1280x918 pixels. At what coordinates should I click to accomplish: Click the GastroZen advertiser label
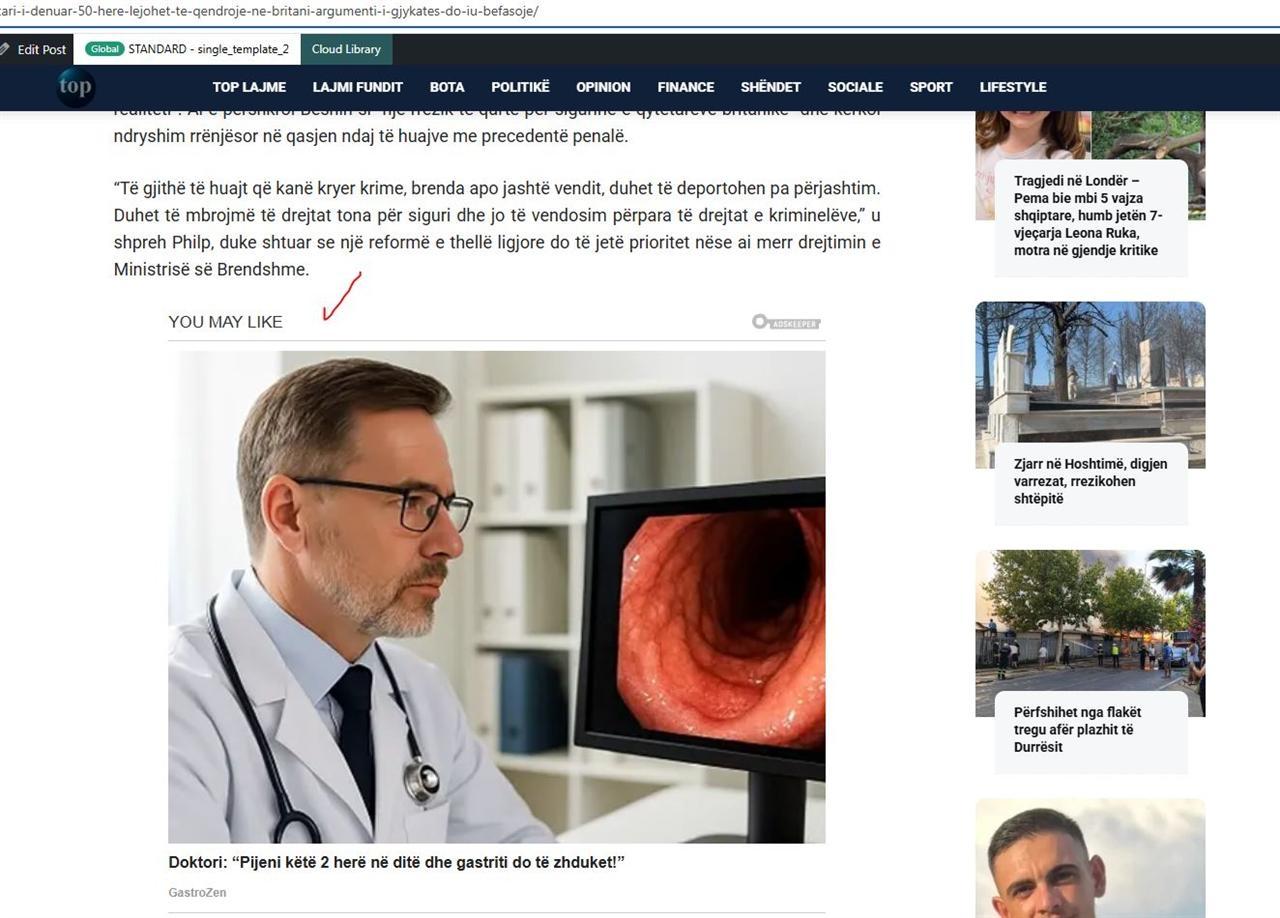click(x=197, y=892)
